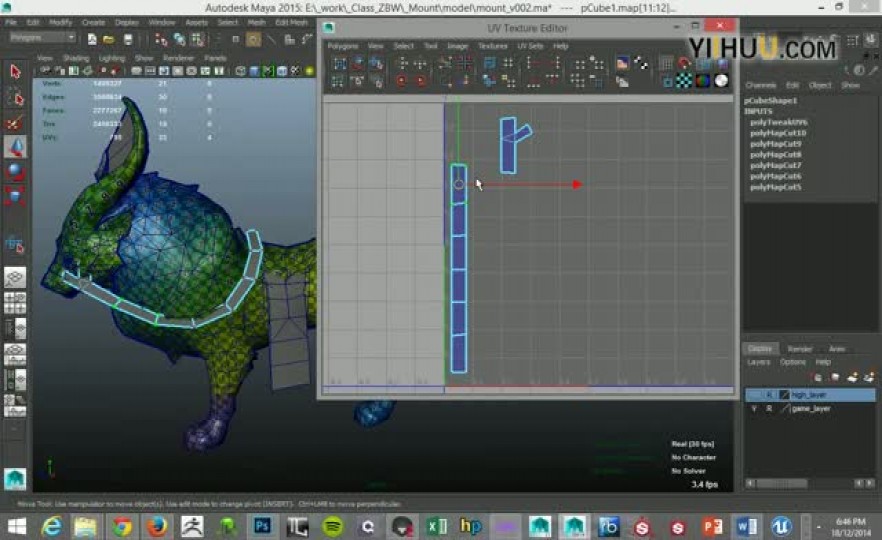Select the polyMapCut5 input node
This screenshot has width=882, height=540.
(x=776, y=187)
